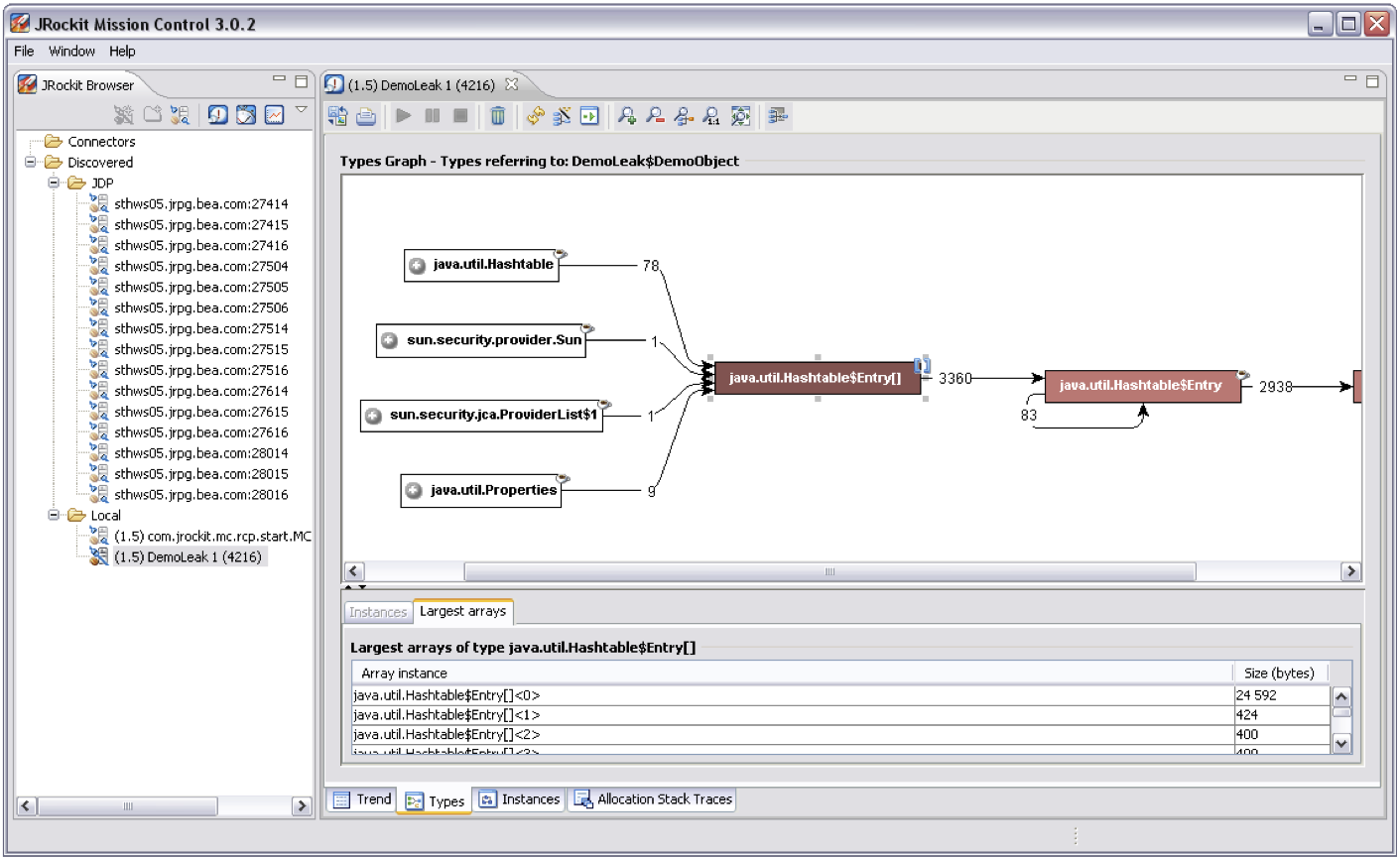Click the stop button in toolbar
Viewport: 1400px width, 860px height.
(x=460, y=116)
